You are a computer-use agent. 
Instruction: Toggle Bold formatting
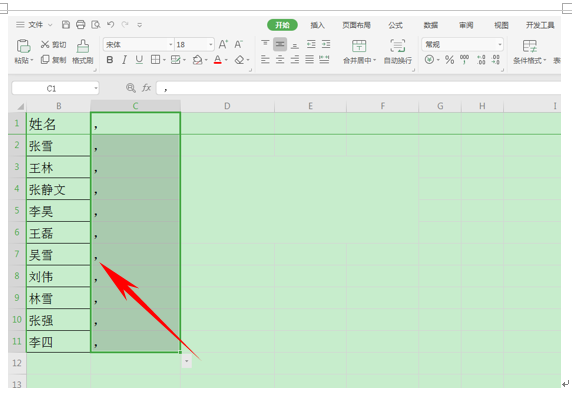(x=110, y=60)
